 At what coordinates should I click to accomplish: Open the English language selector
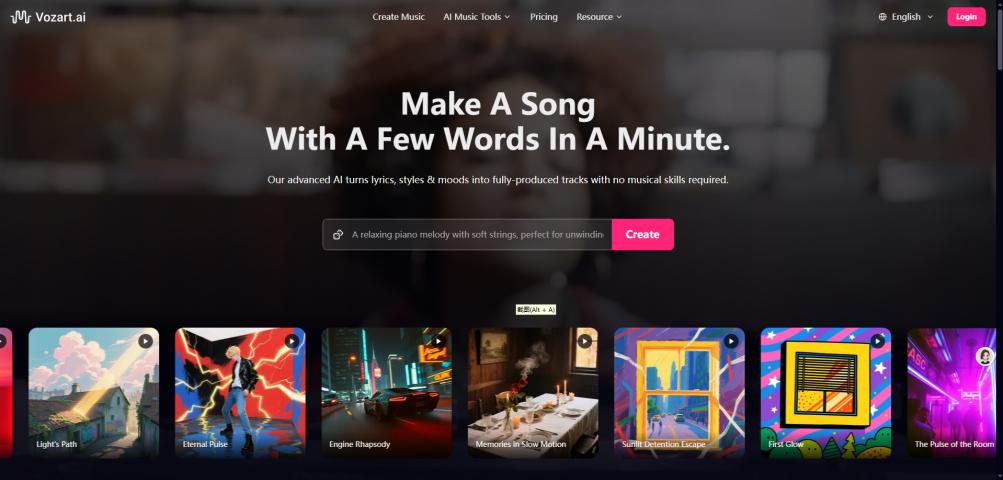[x=906, y=17]
